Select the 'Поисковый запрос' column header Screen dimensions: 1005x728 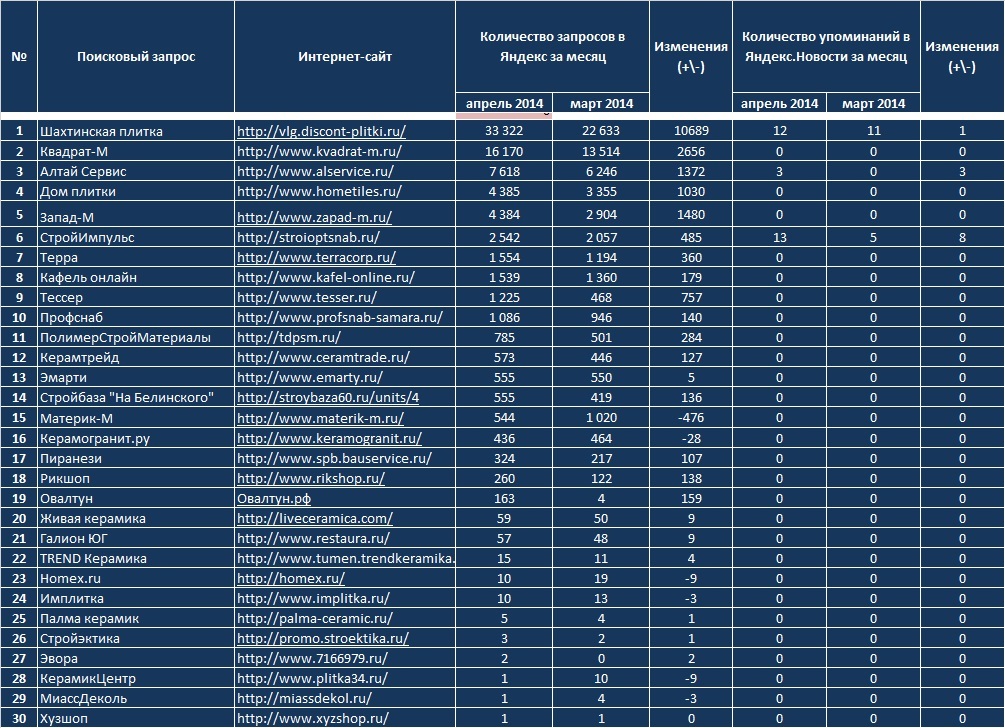pos(136,56)
